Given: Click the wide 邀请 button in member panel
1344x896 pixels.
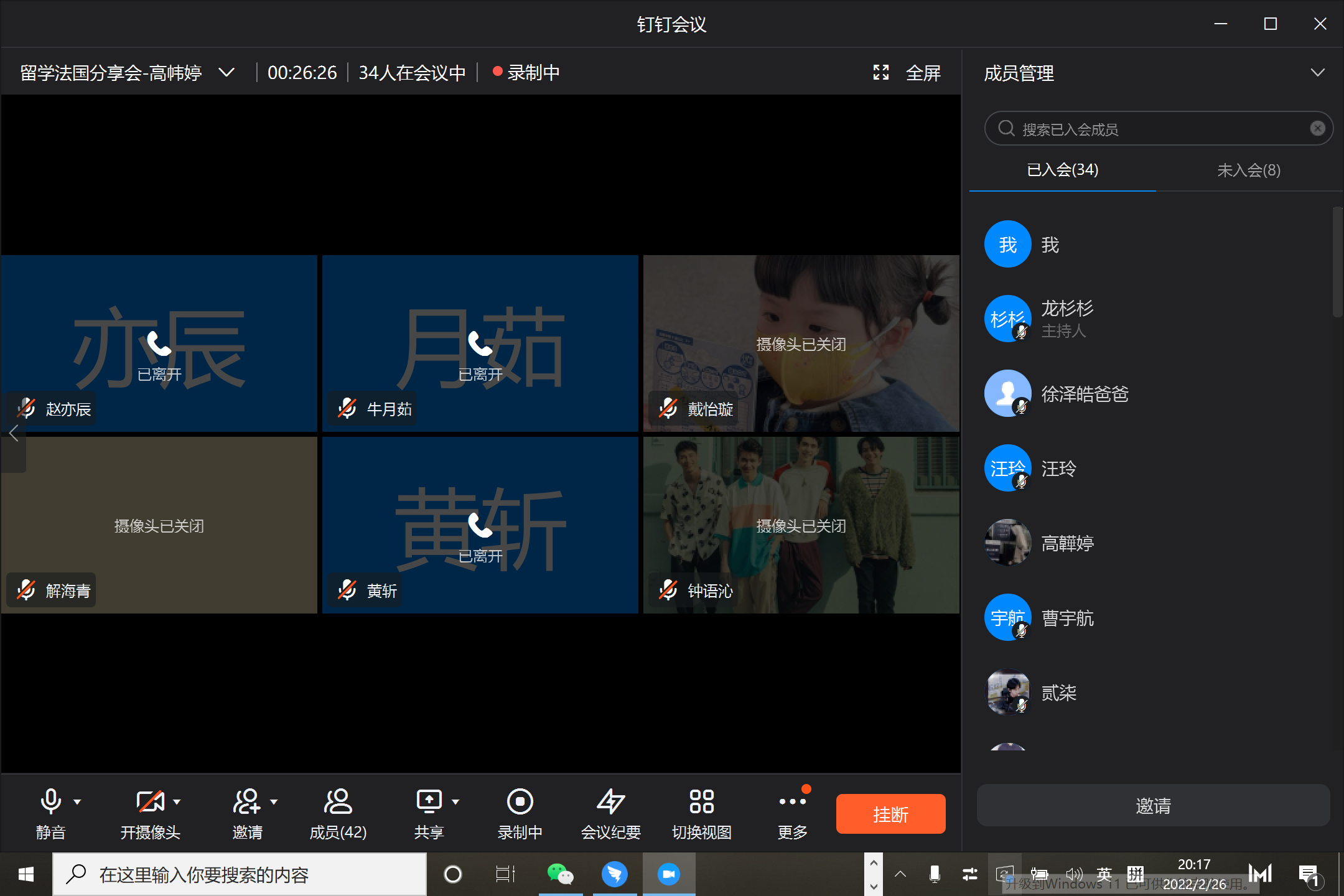Looking at the screenshot, I should (x=1153, y=806).
